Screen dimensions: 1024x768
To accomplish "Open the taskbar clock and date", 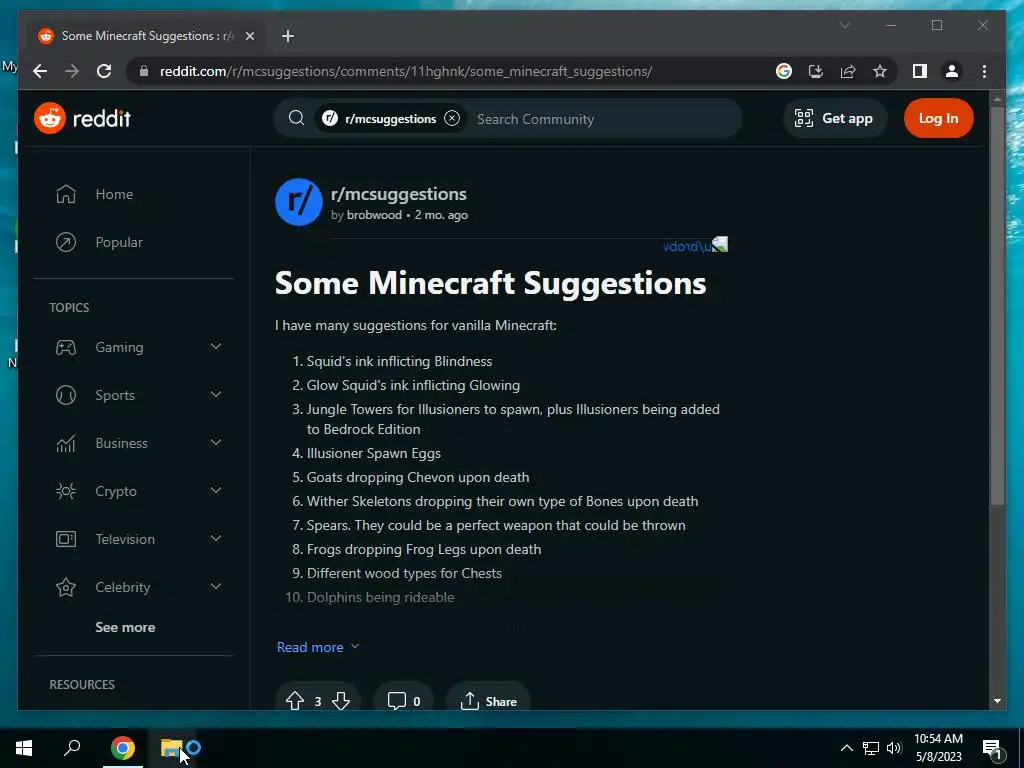I will pyautogui.click(x=938, y=748).
